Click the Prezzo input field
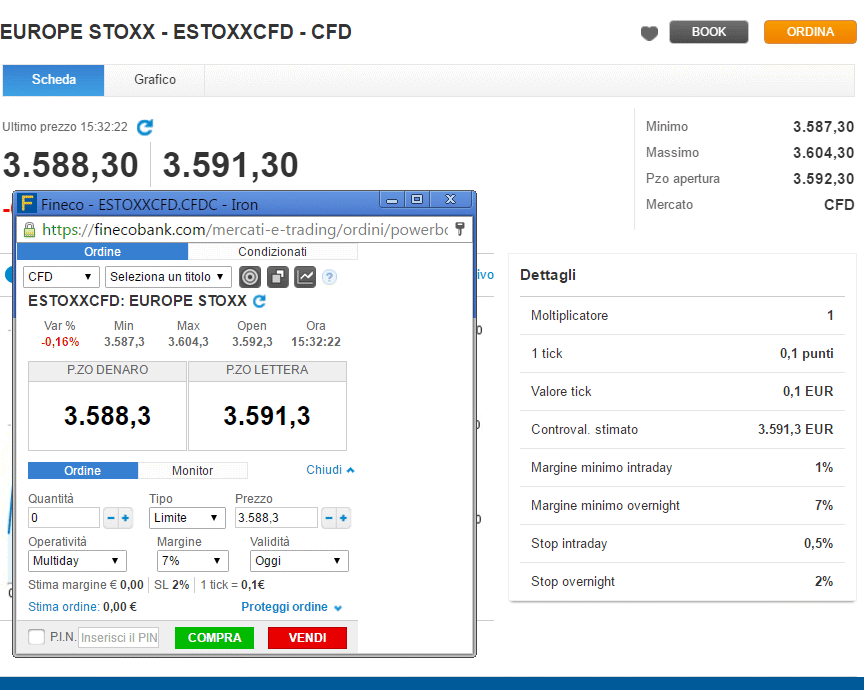This screenshot has width=864, height=690. click(276, 518)
